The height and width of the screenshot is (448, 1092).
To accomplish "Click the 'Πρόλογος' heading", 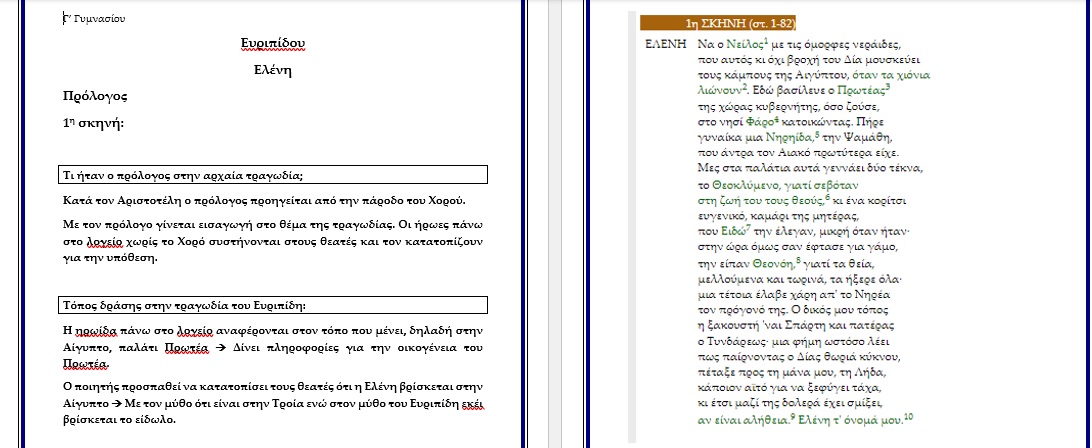I will (95, 96).
